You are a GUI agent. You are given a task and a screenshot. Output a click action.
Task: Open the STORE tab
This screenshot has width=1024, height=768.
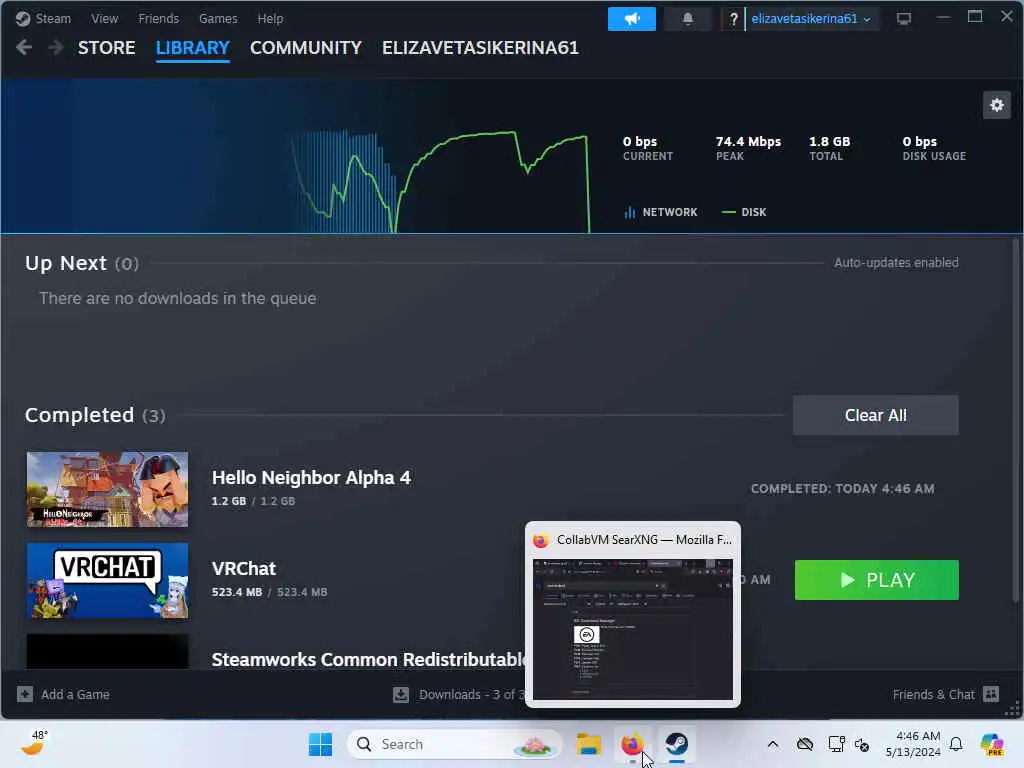point(106,48)
